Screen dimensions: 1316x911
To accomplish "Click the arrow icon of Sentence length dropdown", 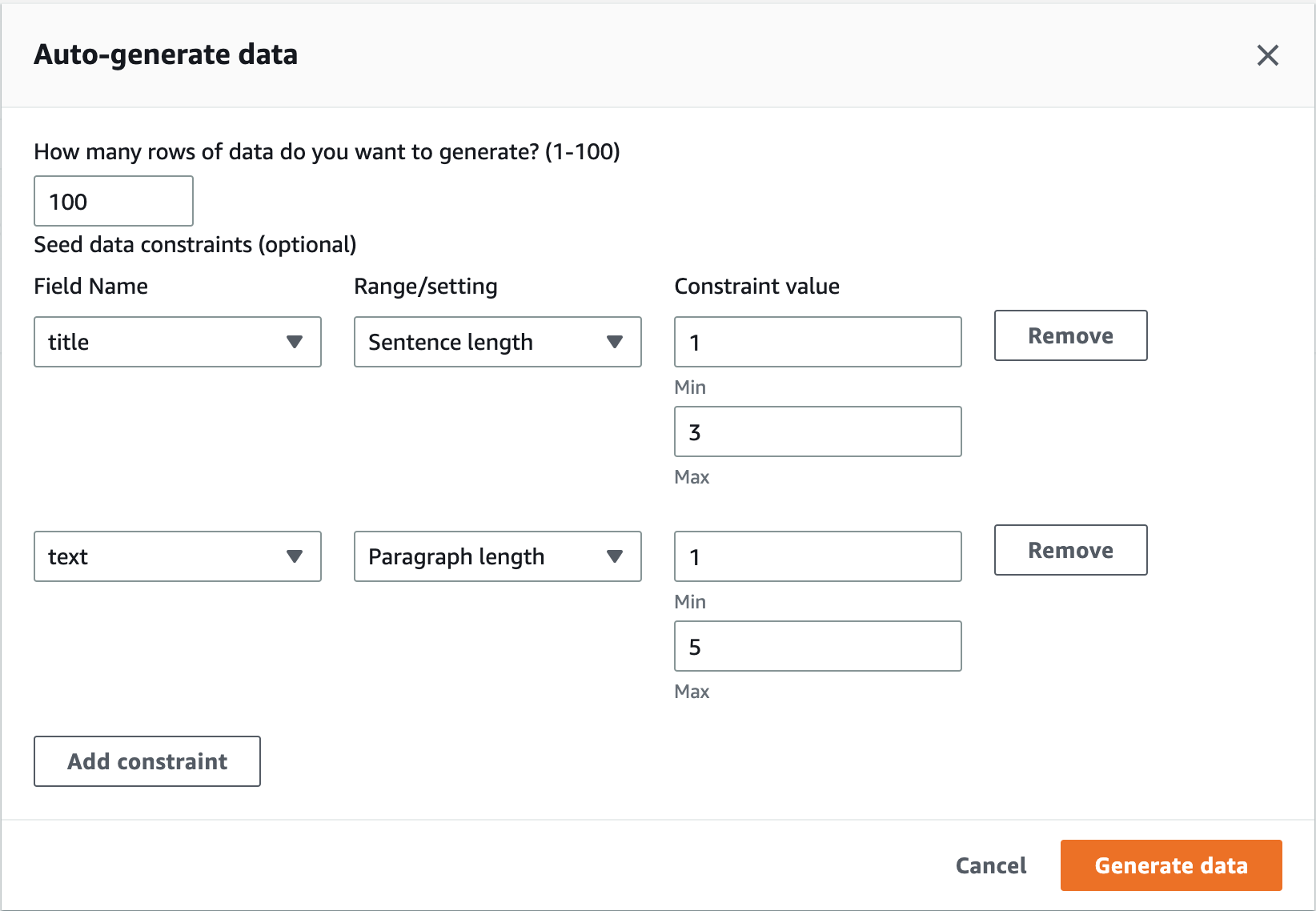I will pos(615,342).
